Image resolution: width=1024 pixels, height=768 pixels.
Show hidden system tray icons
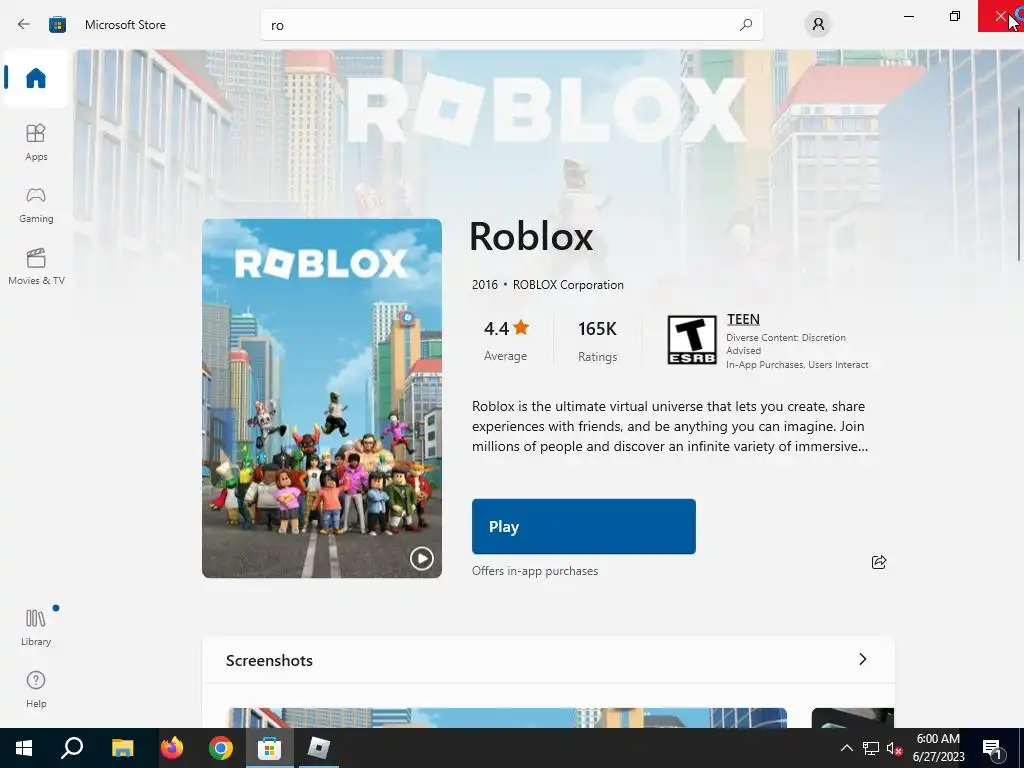point(846,748)
